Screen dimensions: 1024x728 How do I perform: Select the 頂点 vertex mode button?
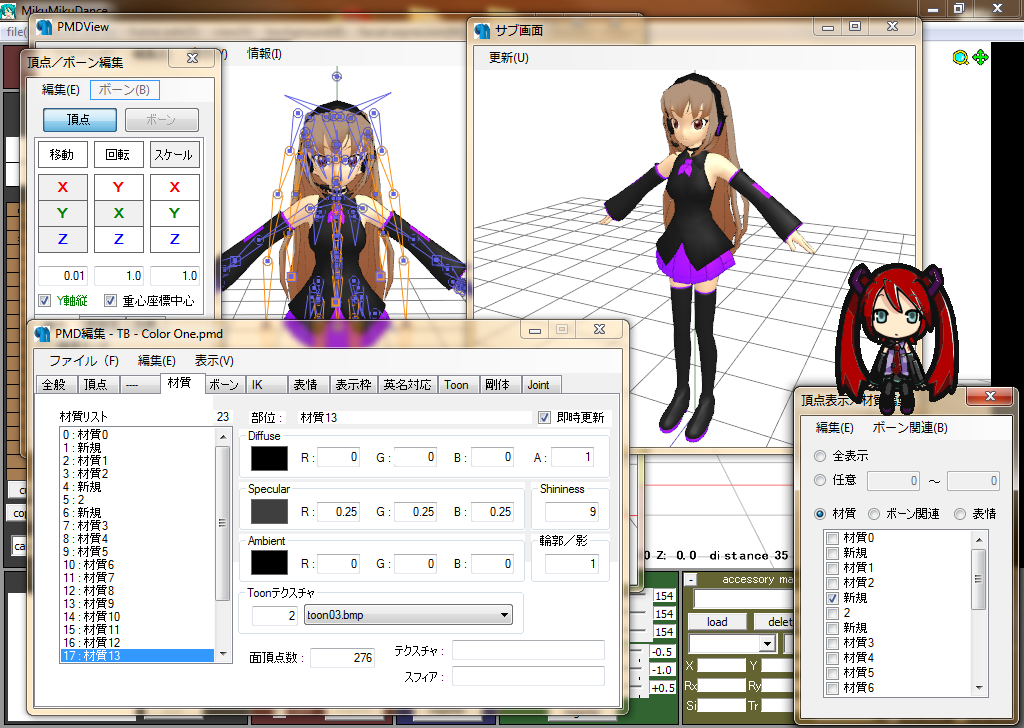(x=80, y=120)
